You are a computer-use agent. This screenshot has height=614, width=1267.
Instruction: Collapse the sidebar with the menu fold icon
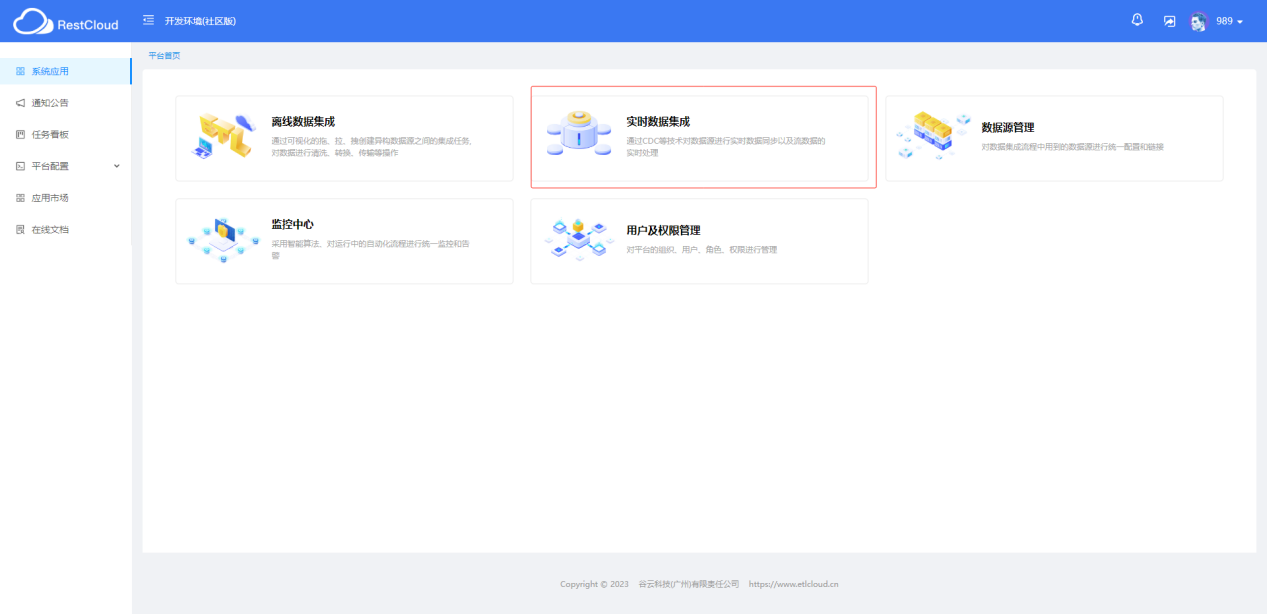point(149,20)
